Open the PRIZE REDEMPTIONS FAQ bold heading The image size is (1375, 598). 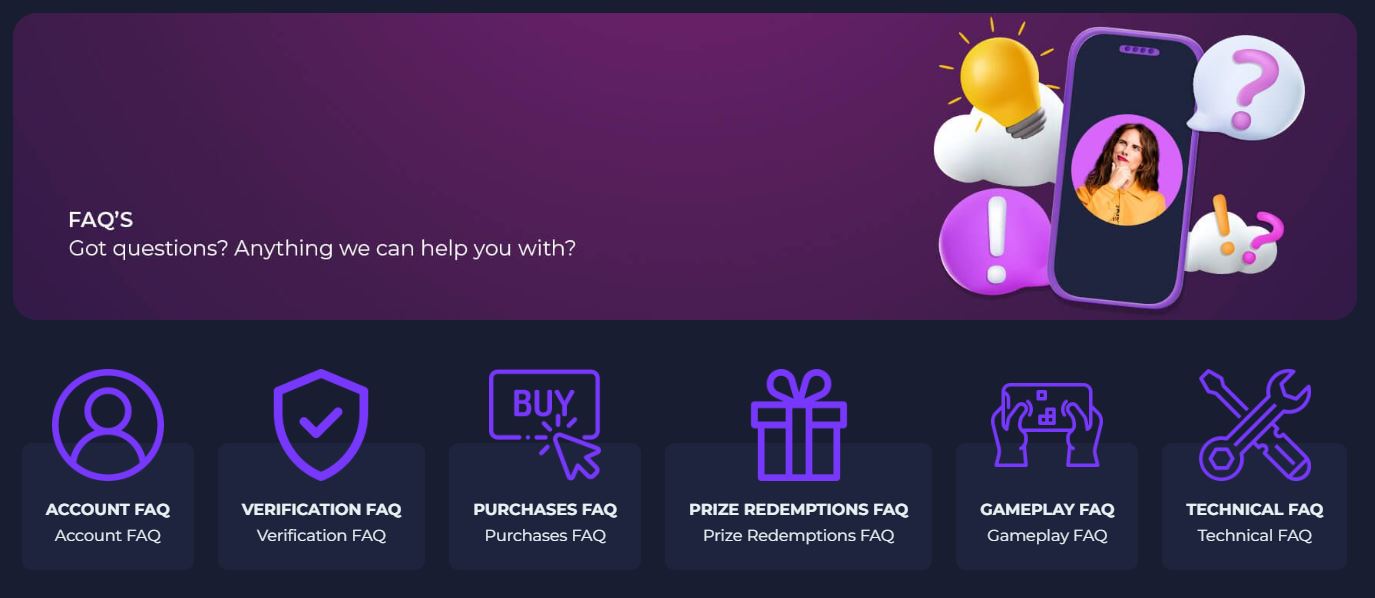[x=798, y=509]
